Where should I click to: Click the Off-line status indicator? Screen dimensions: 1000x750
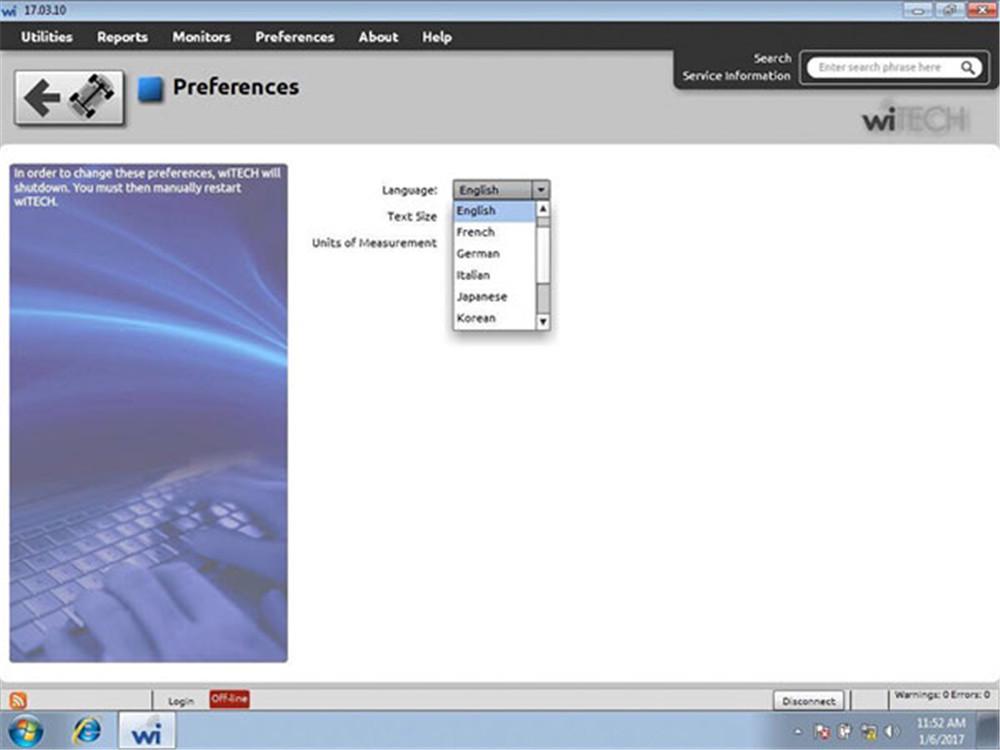tap(229, 699)
